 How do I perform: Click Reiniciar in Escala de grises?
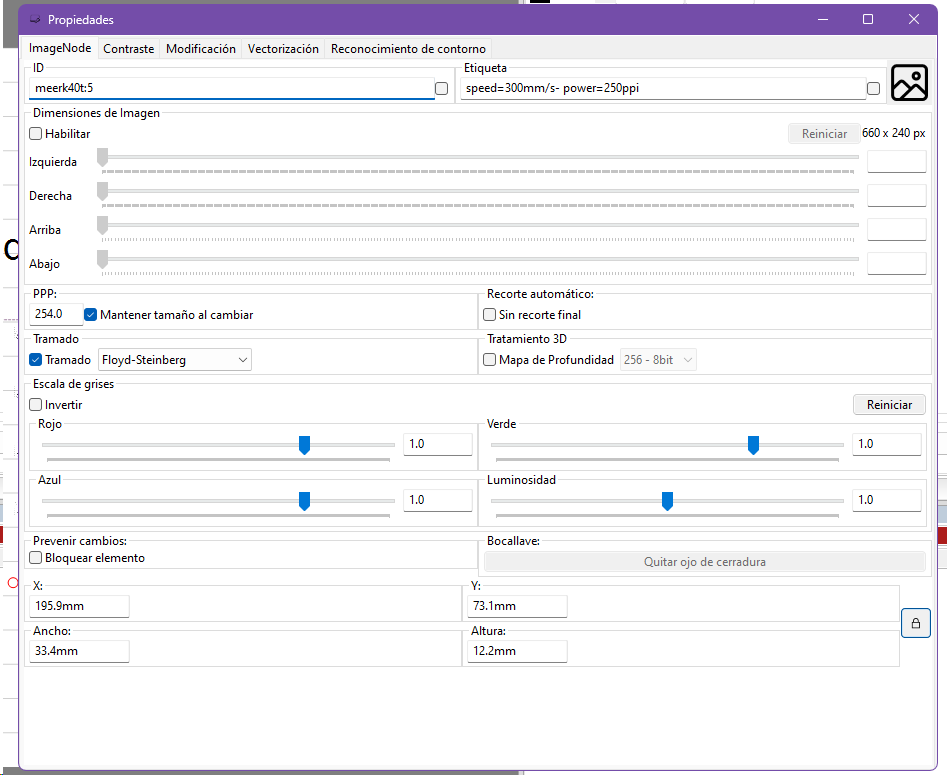(889, 405)
